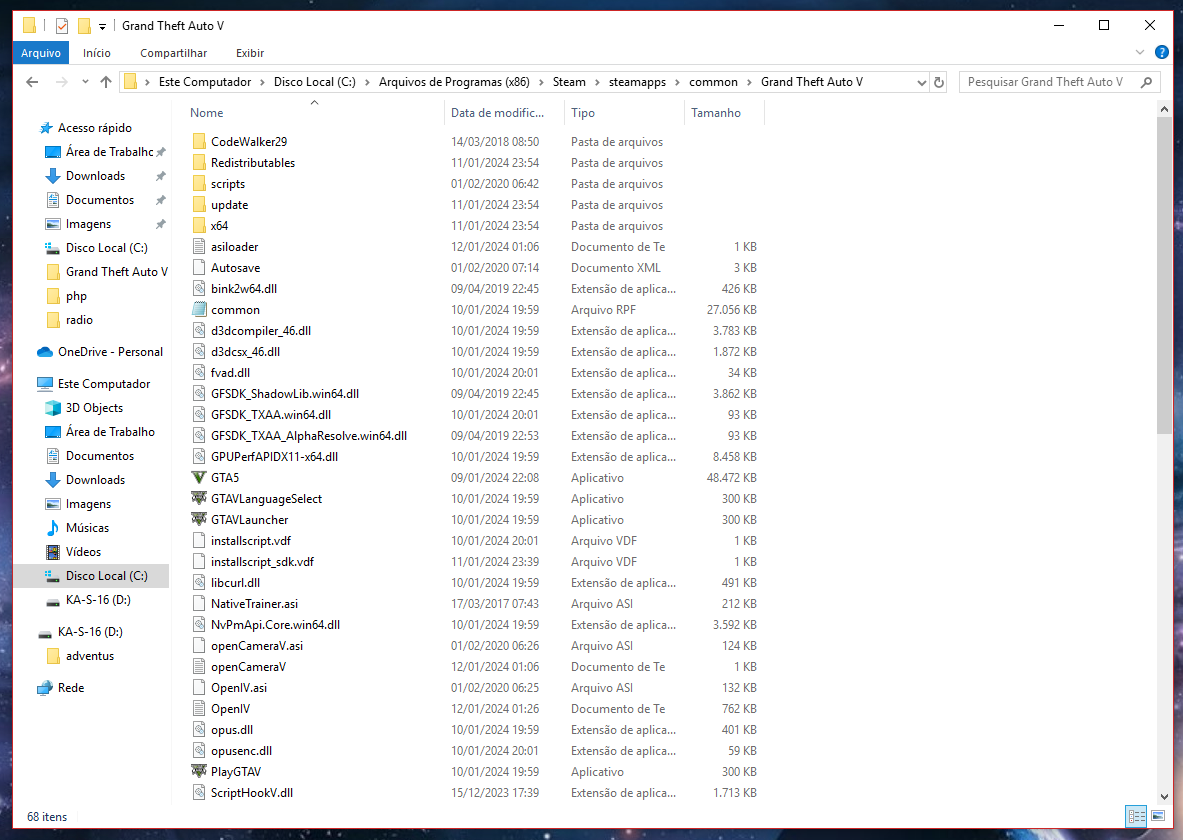The width and height of the screenshot is (1183, 840).
Task: Click the search magnifier icon
Action: [x=1147, y=82]
